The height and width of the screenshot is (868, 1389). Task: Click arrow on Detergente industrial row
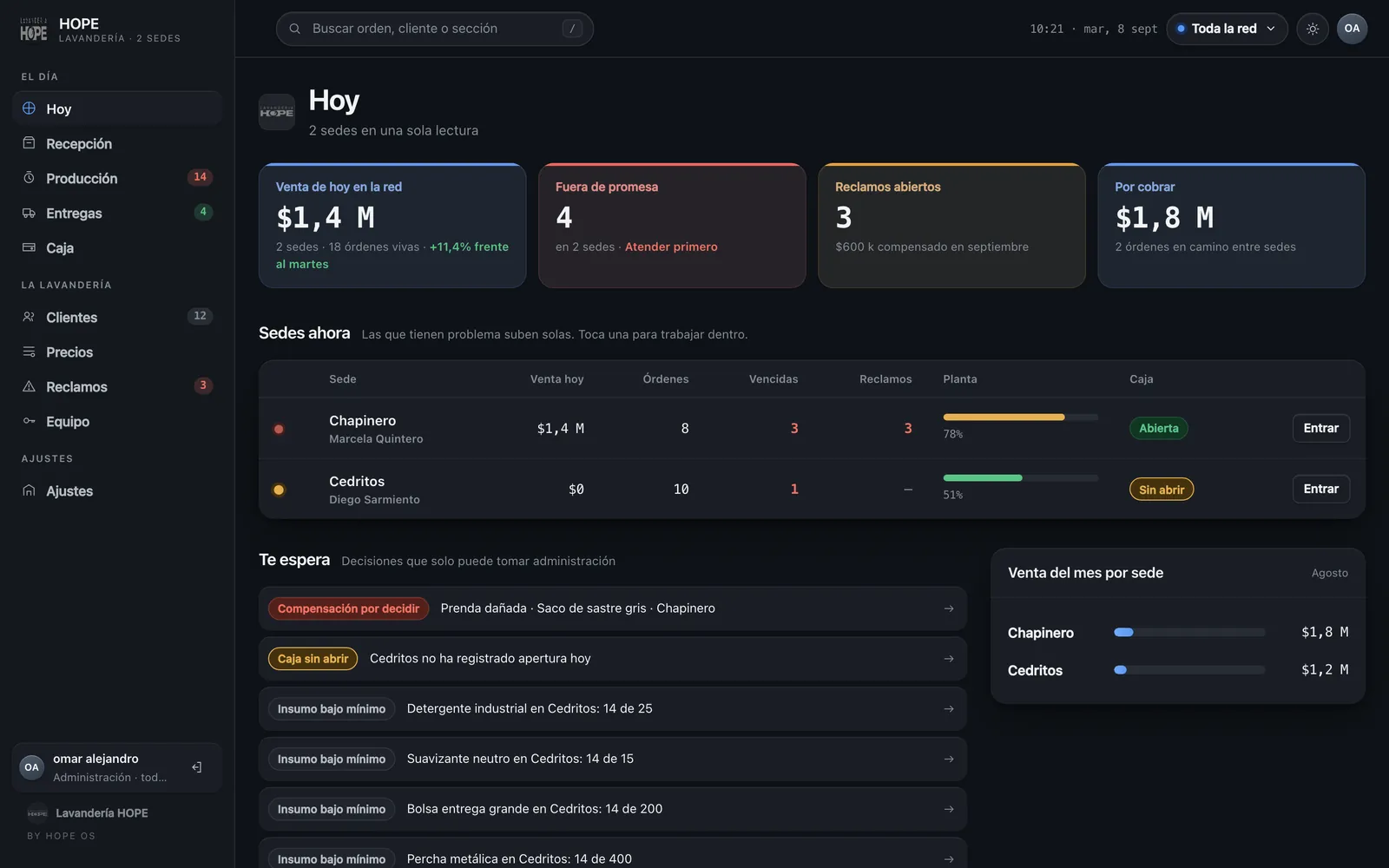click(x=949, y=709)
